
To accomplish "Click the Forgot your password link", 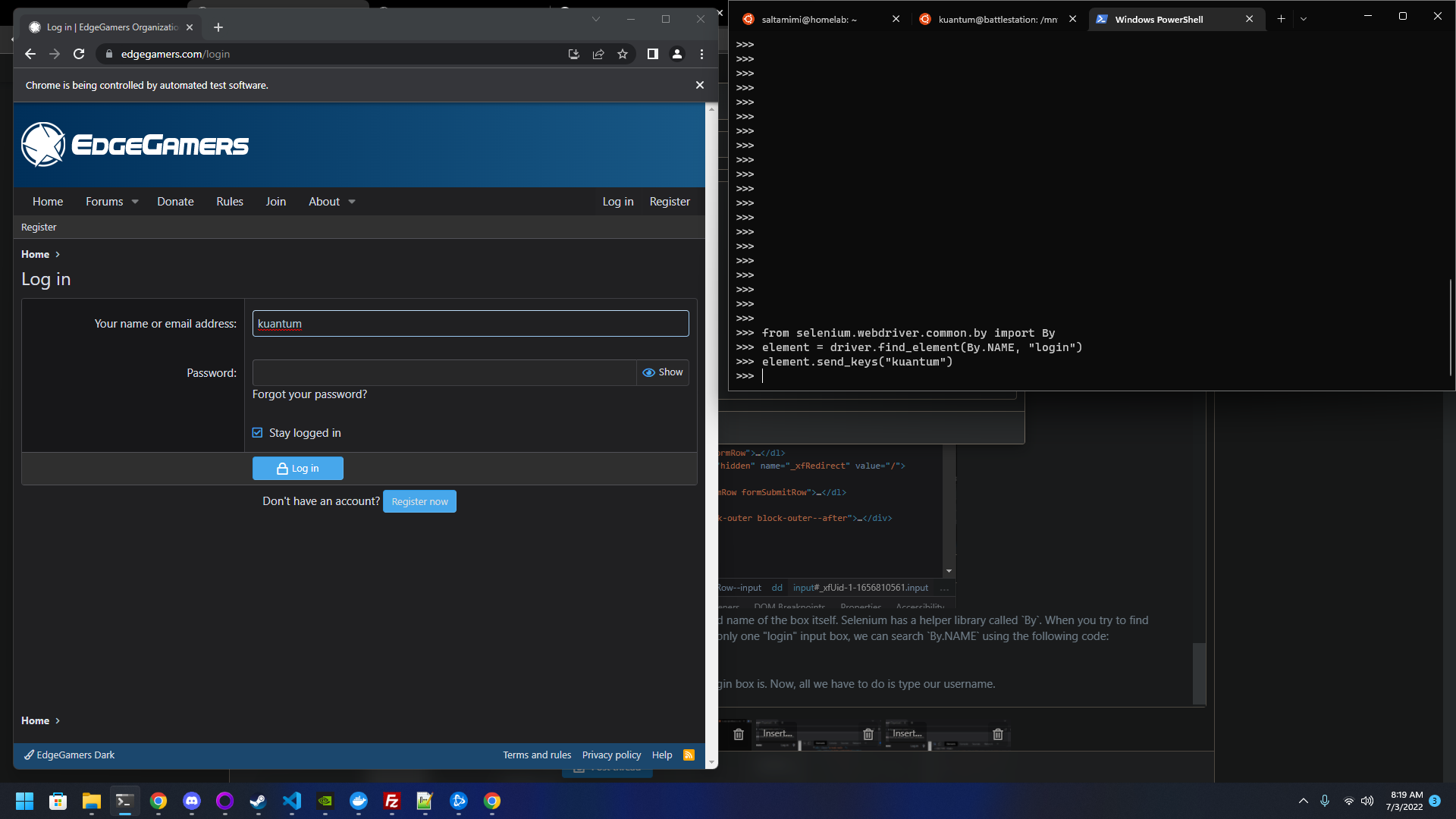I will [x=309, y=394].
